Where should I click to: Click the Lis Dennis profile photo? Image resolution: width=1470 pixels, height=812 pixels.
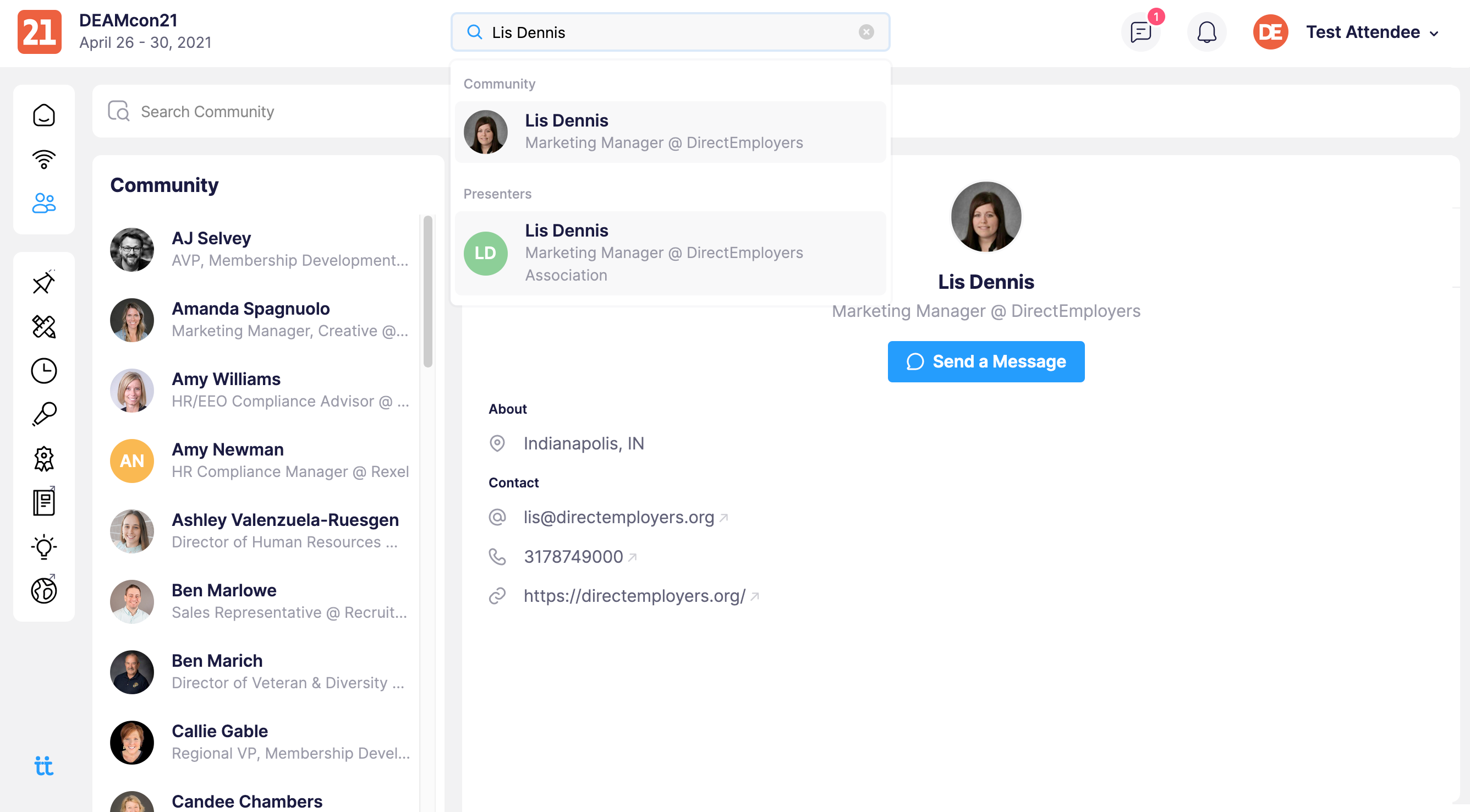985,217
